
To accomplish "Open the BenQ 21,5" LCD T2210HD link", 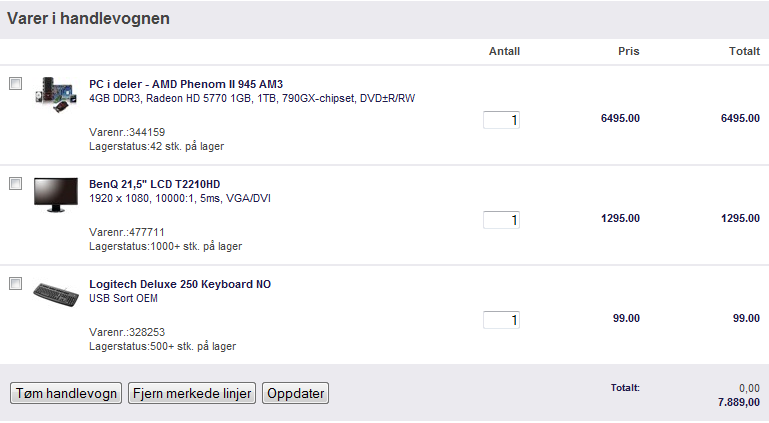I will coord(154,184).
